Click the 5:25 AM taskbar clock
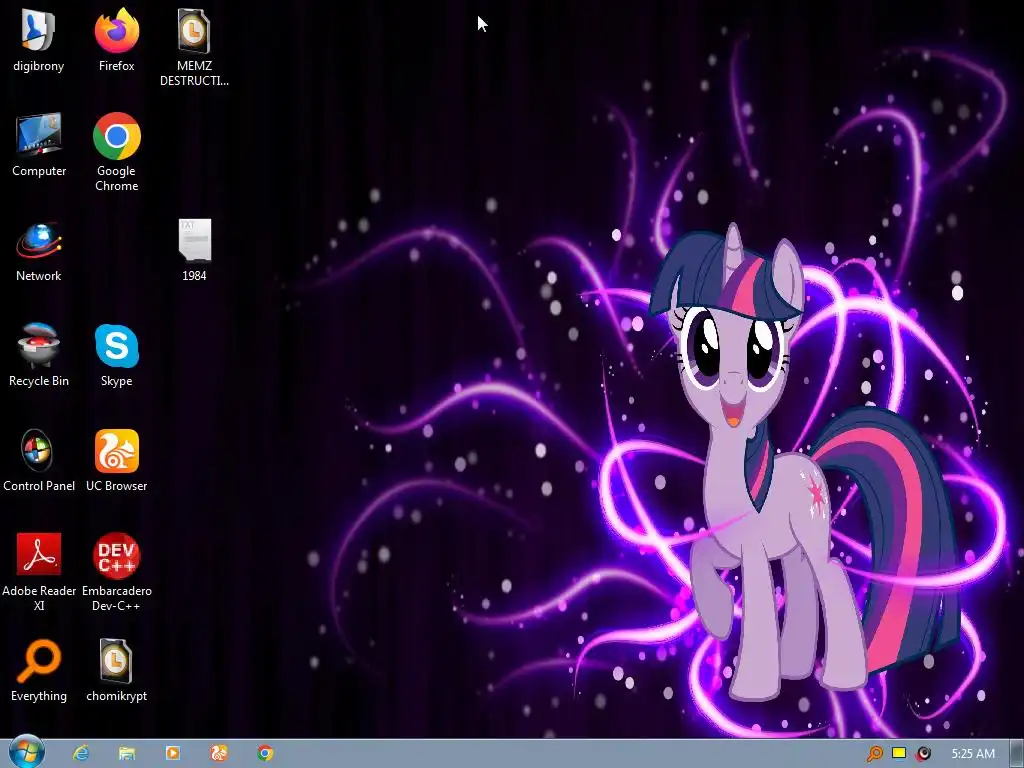Screen dimensions: 1024x768 tap(973, 754)
